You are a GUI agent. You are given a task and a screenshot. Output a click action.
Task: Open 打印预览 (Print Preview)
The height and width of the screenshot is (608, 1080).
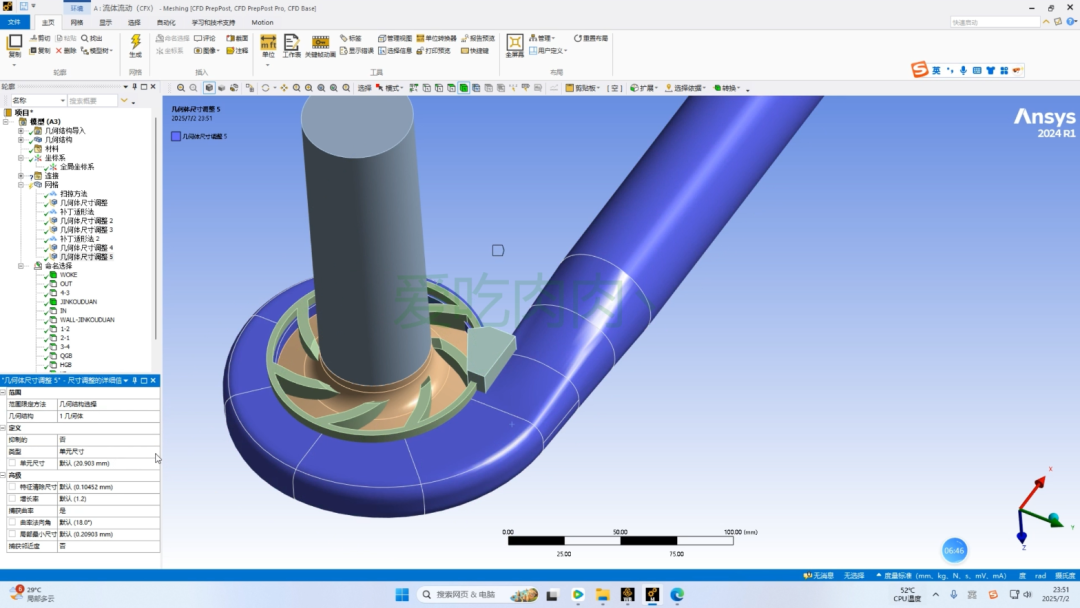(x=433, y=51)
